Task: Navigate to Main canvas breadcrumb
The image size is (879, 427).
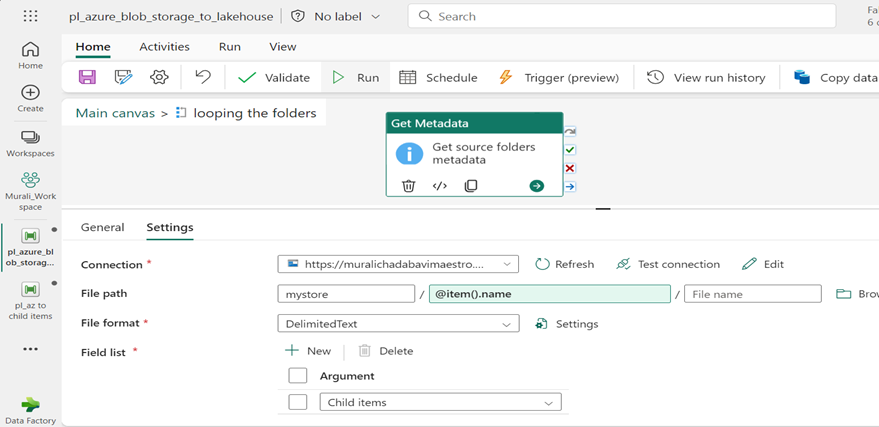Action: point(114,113)
